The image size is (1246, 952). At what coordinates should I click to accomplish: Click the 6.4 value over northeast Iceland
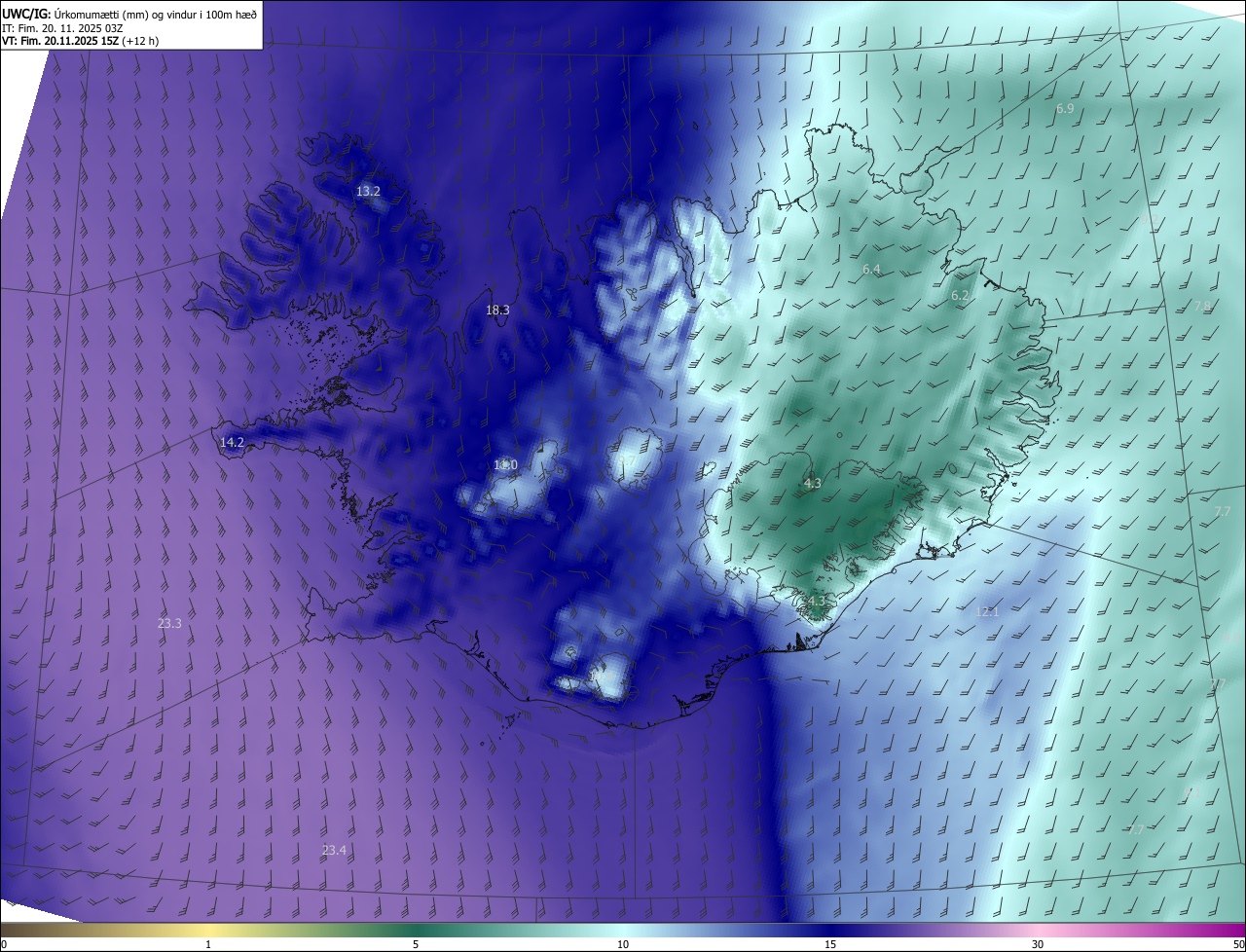[x=871, y=270]
